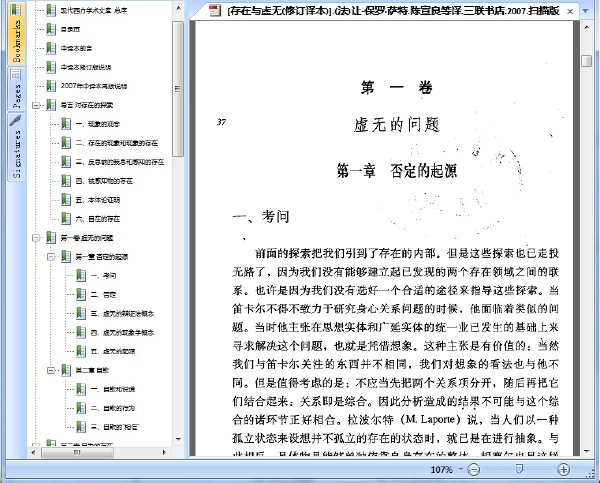Open the 107% zoom level dropdown
Image resolution: width=600 pixels, height=483 pixels.
coord(461,469)
